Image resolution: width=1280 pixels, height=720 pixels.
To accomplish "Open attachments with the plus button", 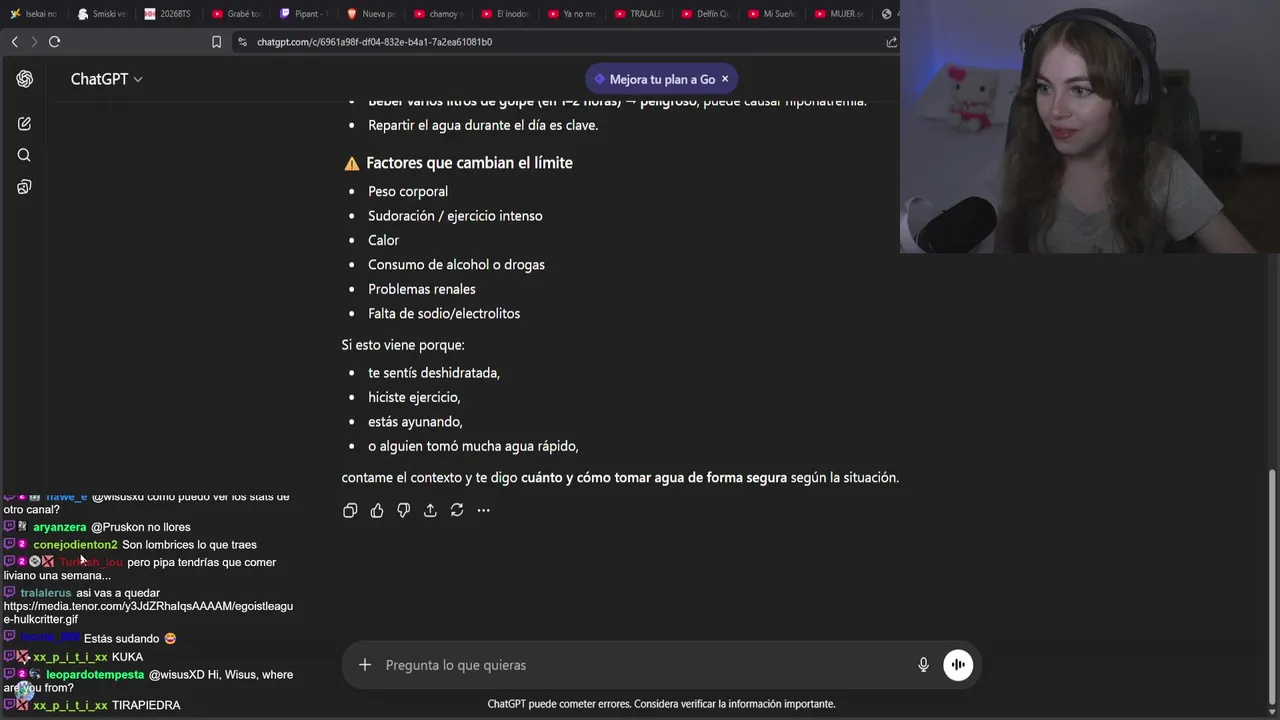I will [x=365, y=665].
